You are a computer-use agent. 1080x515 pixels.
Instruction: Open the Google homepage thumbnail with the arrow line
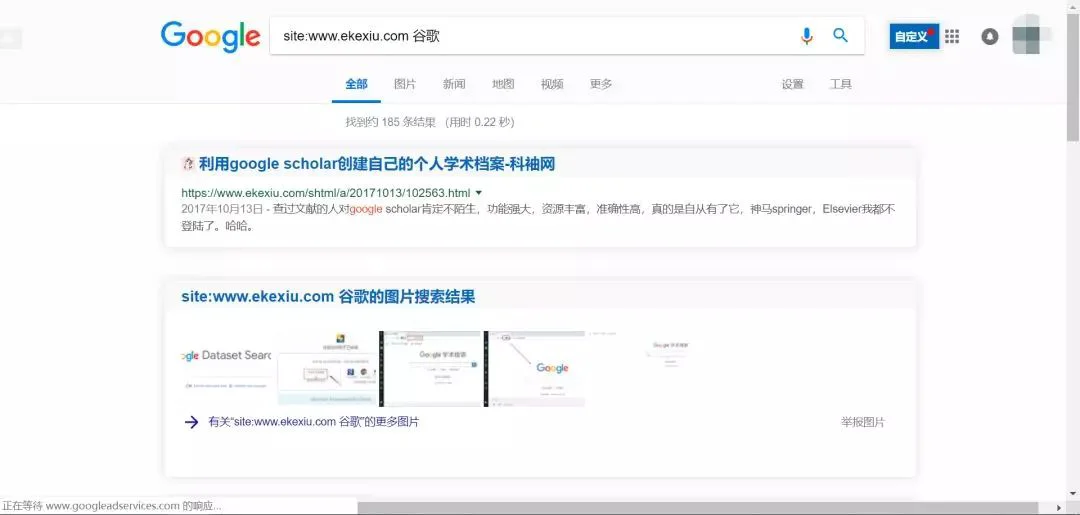(x=536, y=368)
